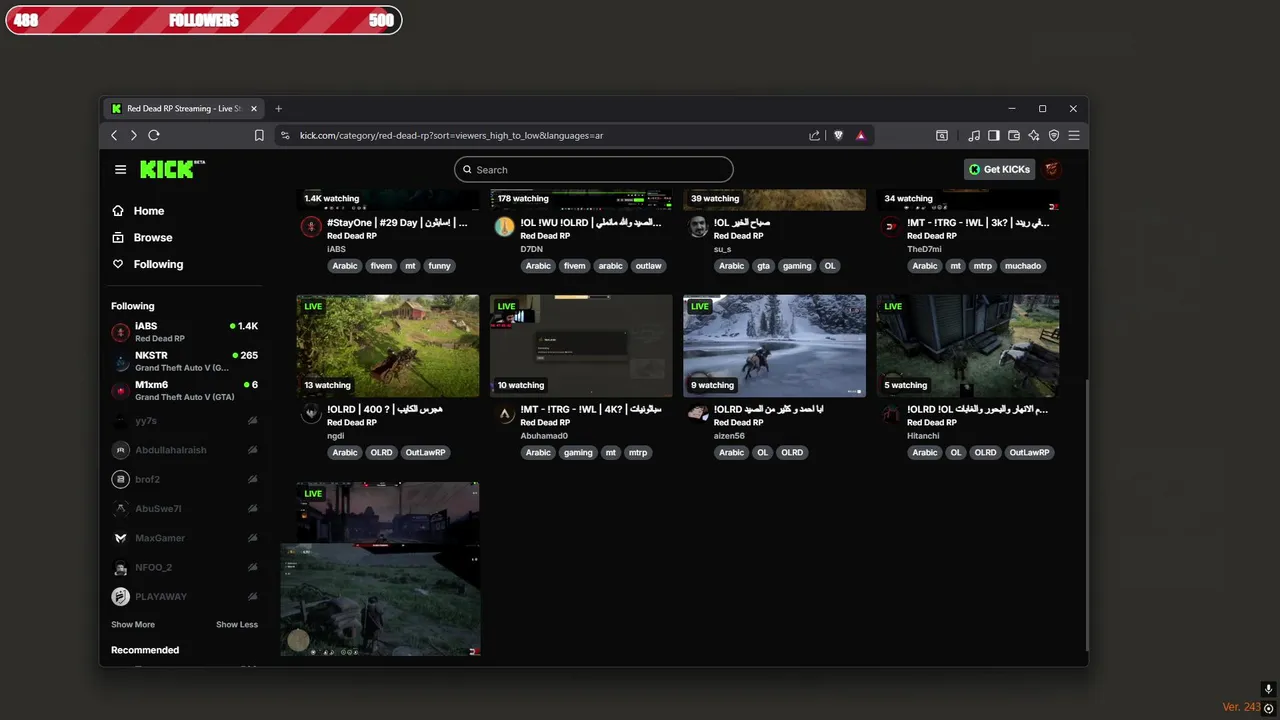Bookmark this page with the bookmark icon
1280x720 pixels.
point(259,135)
